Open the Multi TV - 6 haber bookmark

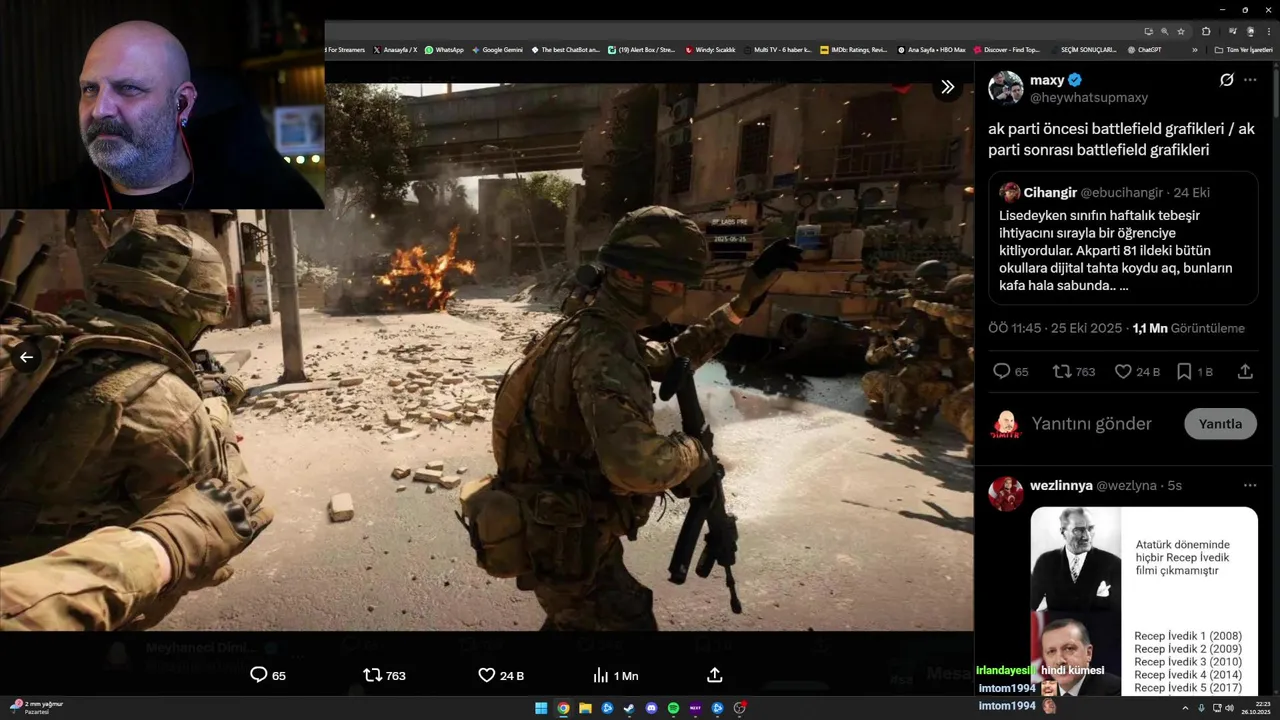click(x=777, y=49)
